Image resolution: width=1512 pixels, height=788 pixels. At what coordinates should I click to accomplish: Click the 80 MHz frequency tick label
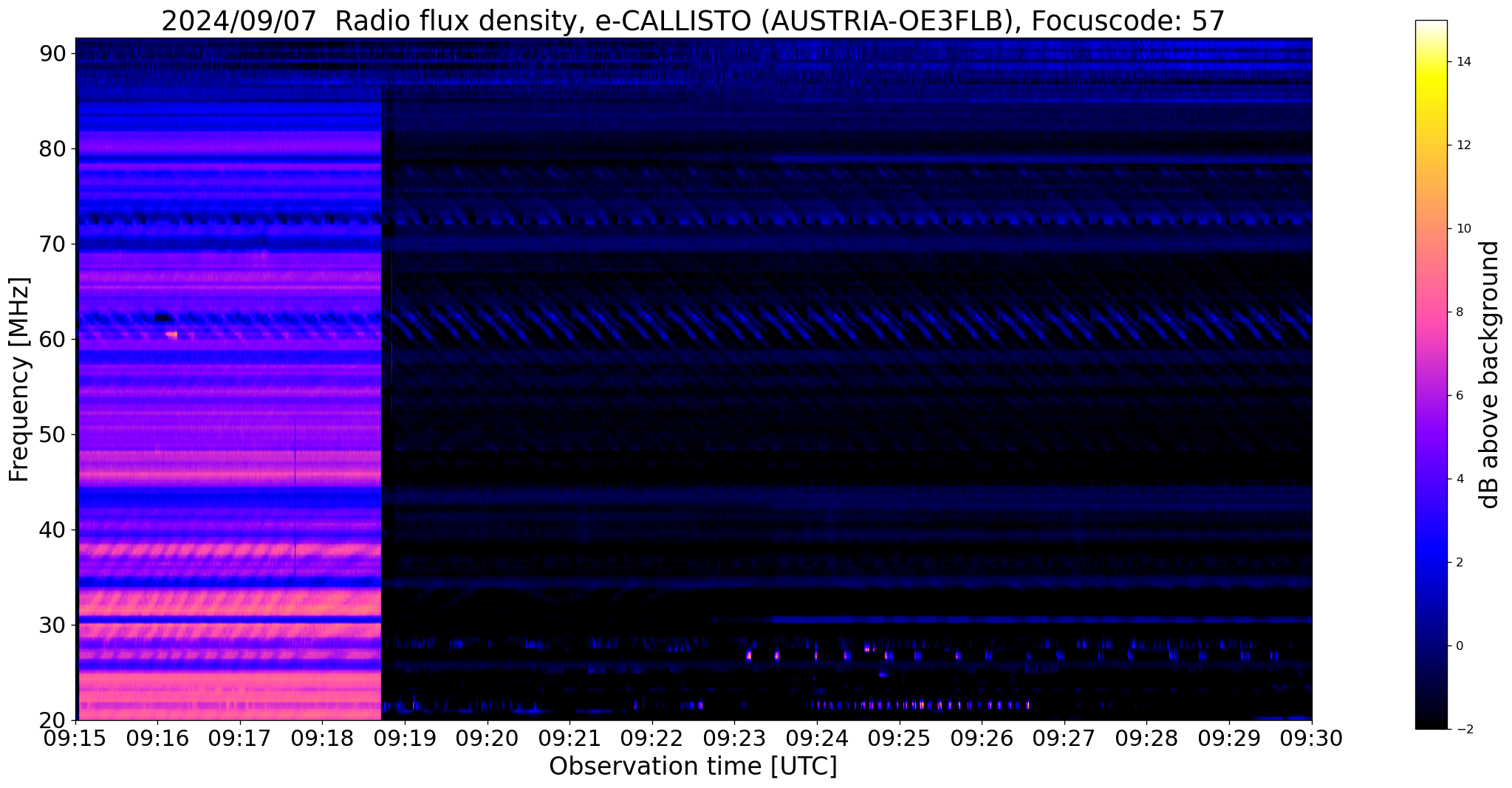point(52,148)
